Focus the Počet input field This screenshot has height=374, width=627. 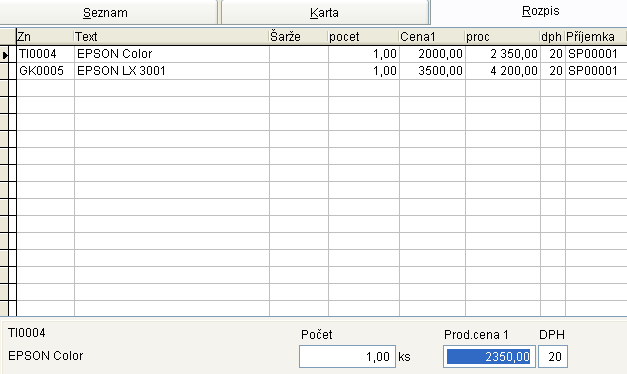click(347, 356)
